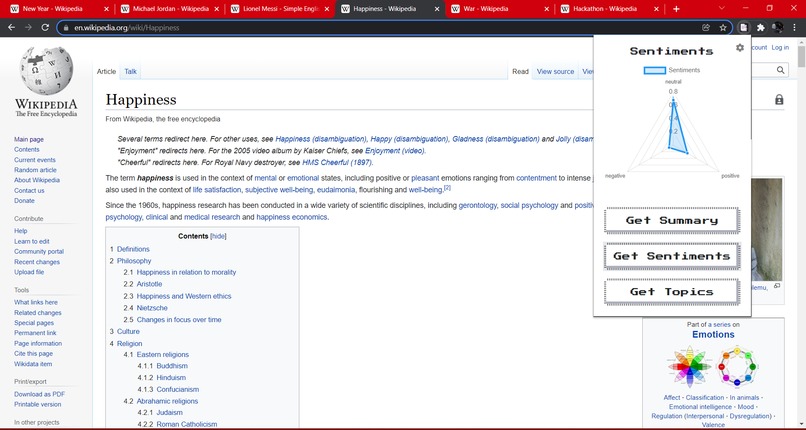806x430 pixels.
Task: Open the View source tab
Action: (x=555, y=71)
